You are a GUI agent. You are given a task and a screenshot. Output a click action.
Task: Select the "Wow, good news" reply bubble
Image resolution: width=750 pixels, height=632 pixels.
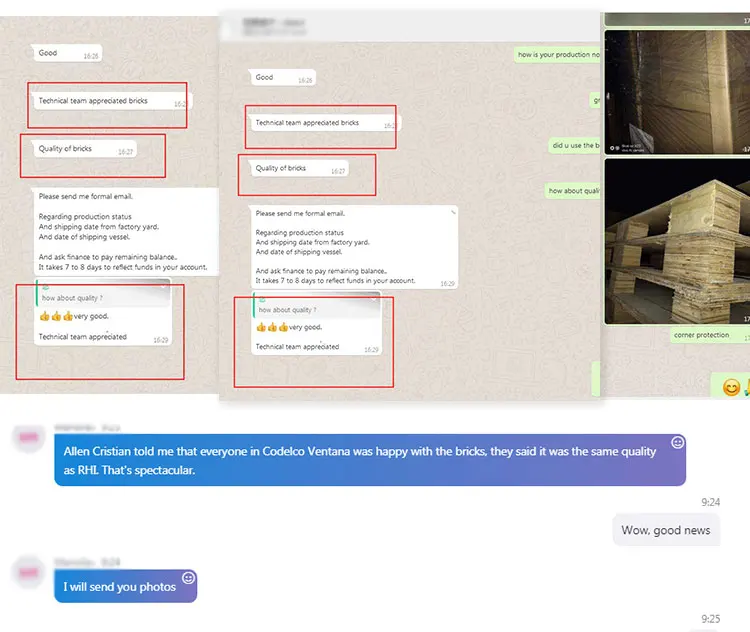pos(665,530)
